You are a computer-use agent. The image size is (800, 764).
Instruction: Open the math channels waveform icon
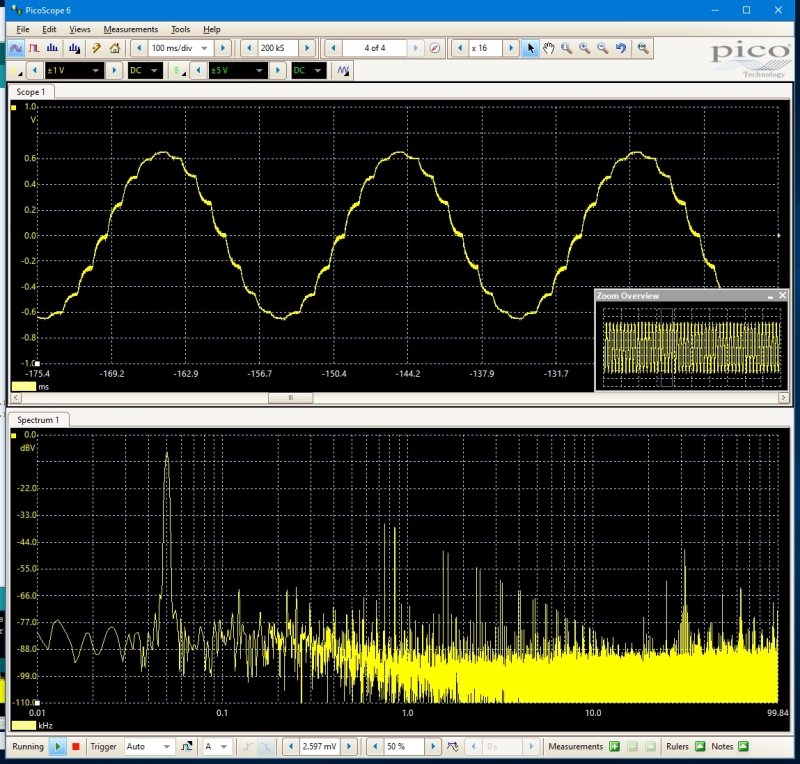(x=343, y=70)
